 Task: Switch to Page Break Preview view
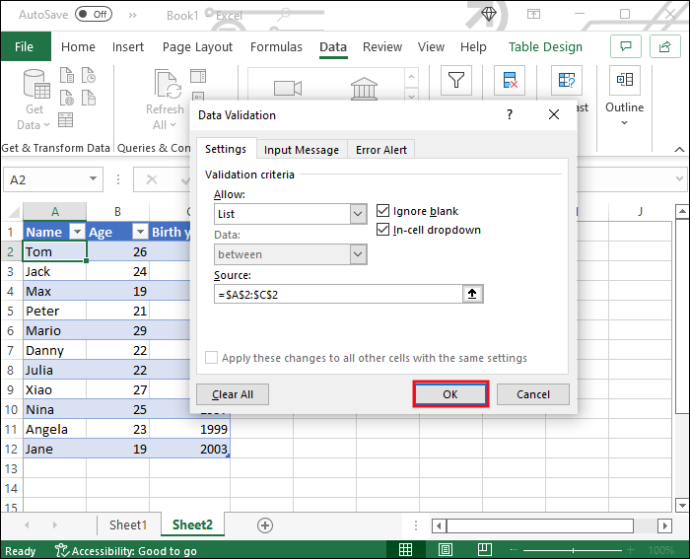pyautogui.click(x=484, y=549)
